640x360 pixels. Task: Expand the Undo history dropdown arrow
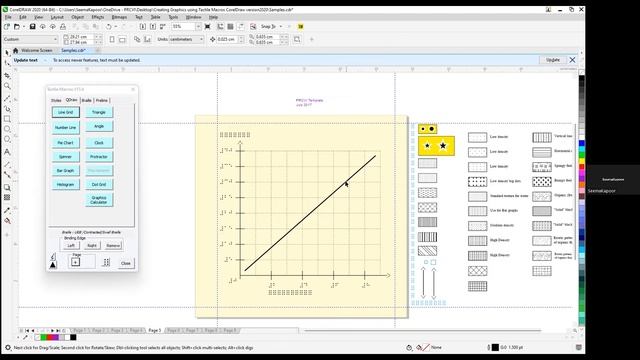pyautogui.click(x=116, y=27)
